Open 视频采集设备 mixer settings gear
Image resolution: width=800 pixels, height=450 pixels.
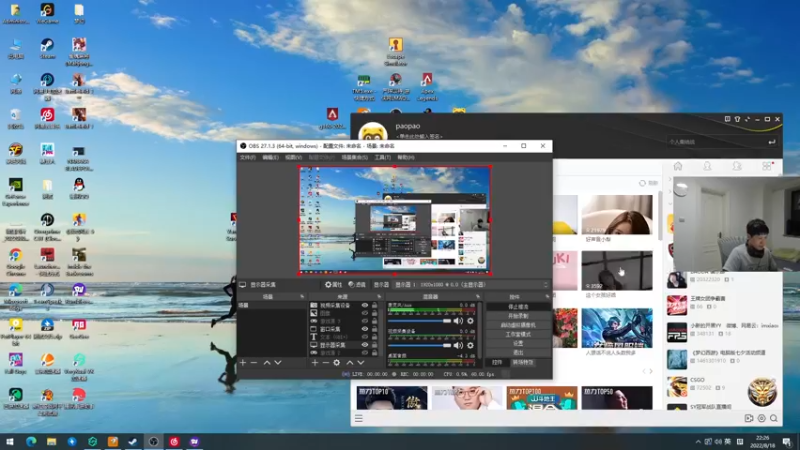pos(470,345)
